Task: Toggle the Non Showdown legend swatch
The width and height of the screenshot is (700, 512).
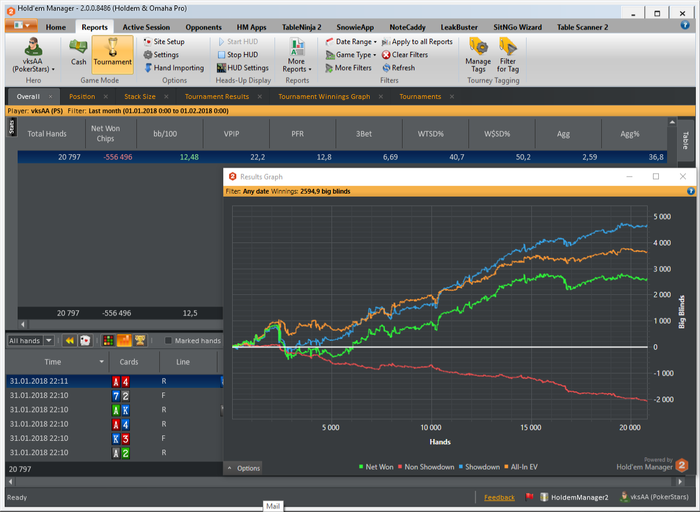Action: [400, 467]
